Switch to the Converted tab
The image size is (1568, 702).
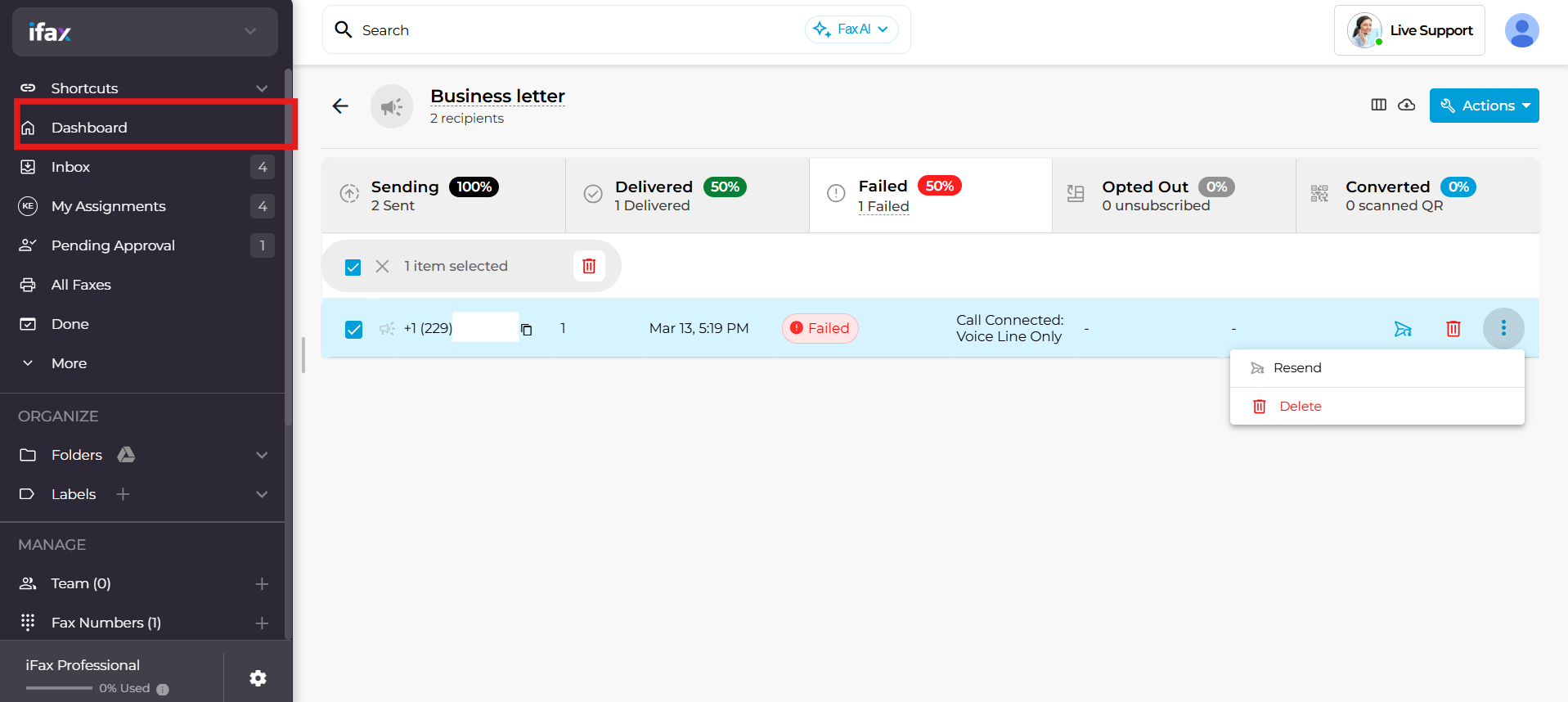click(1417, 196)
